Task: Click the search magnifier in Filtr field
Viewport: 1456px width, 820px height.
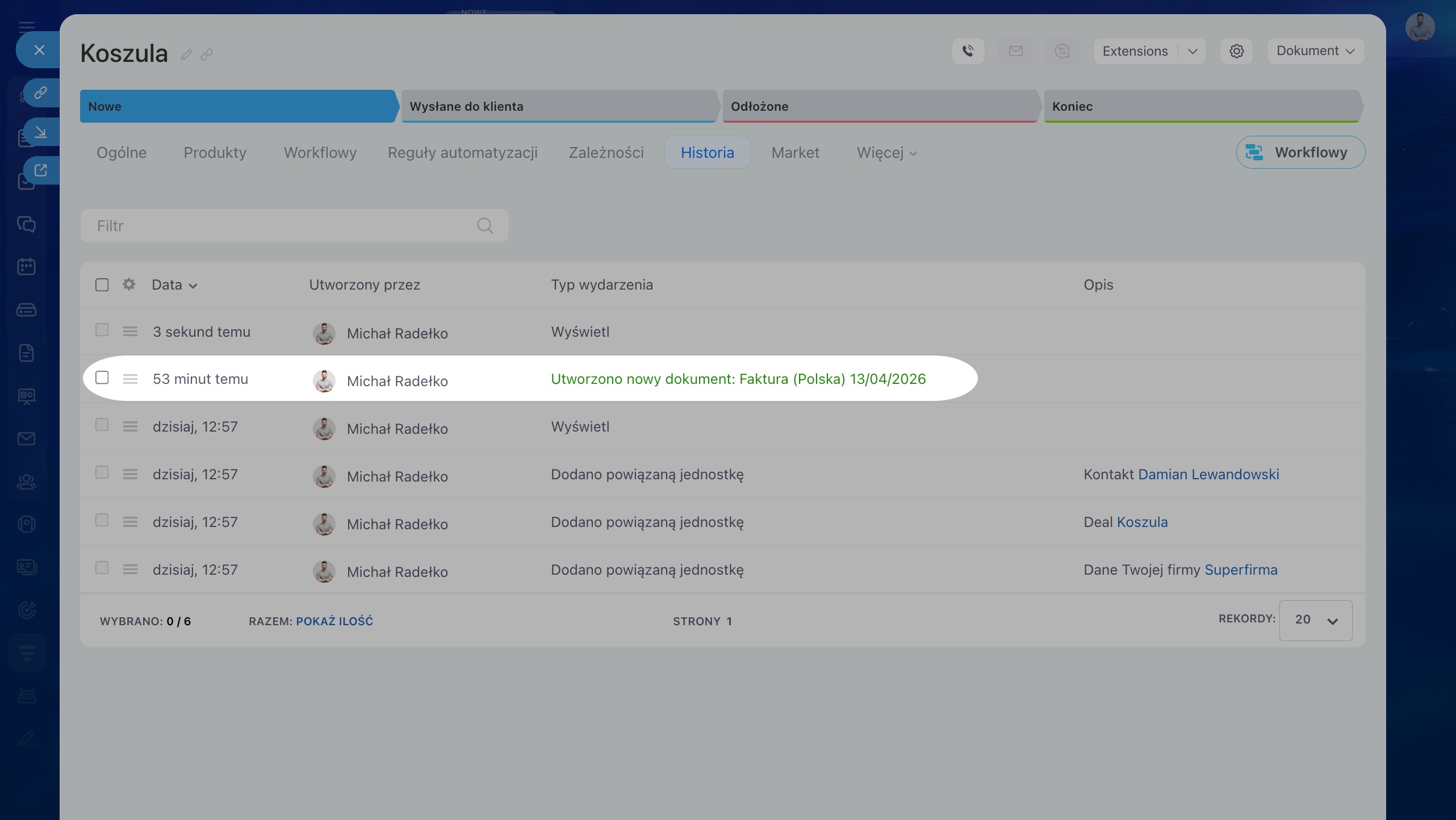Action: click(485, 226)
